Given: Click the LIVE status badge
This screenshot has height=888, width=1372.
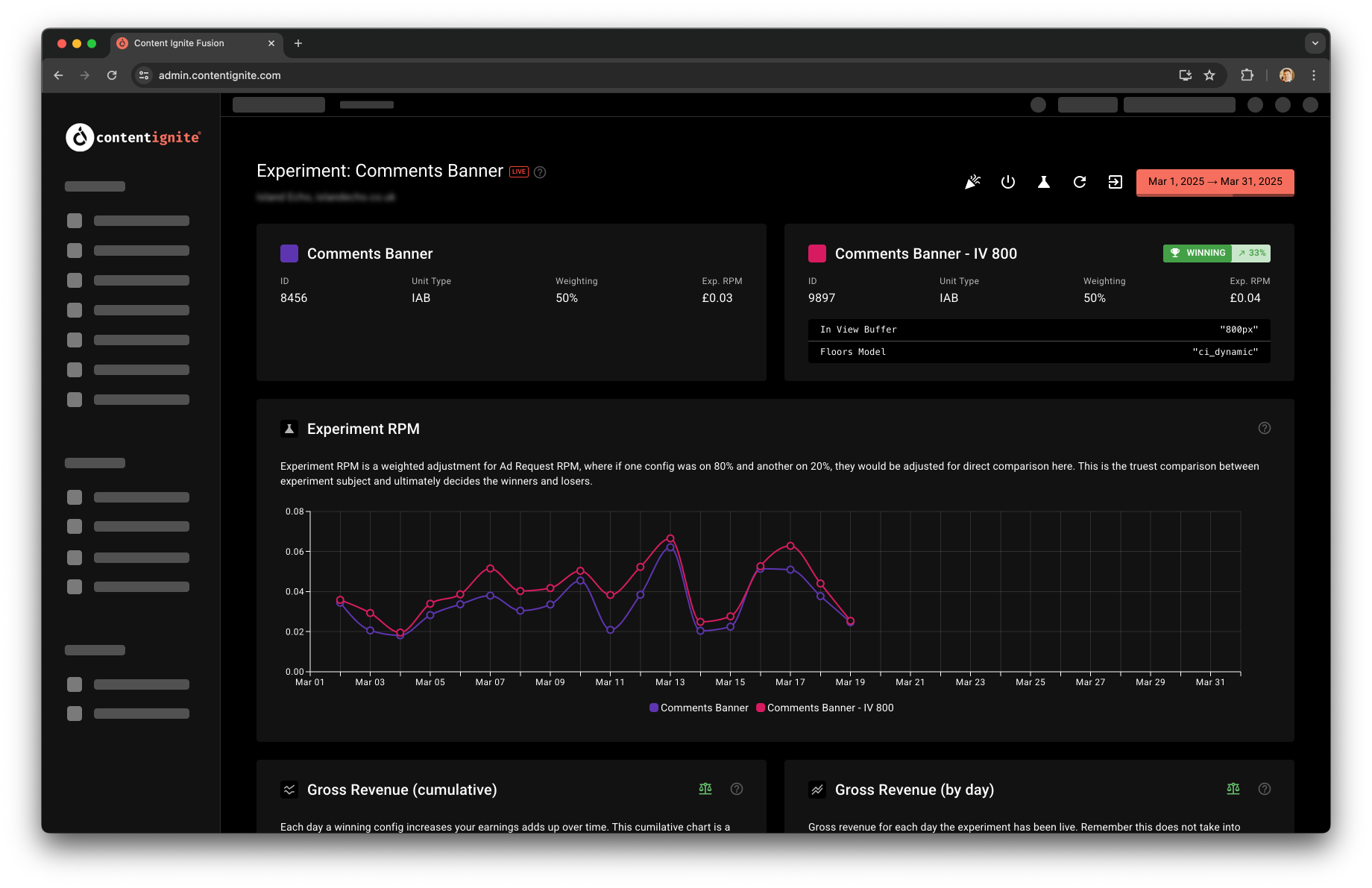Looking at the screenshot, I should pos(519,171).
